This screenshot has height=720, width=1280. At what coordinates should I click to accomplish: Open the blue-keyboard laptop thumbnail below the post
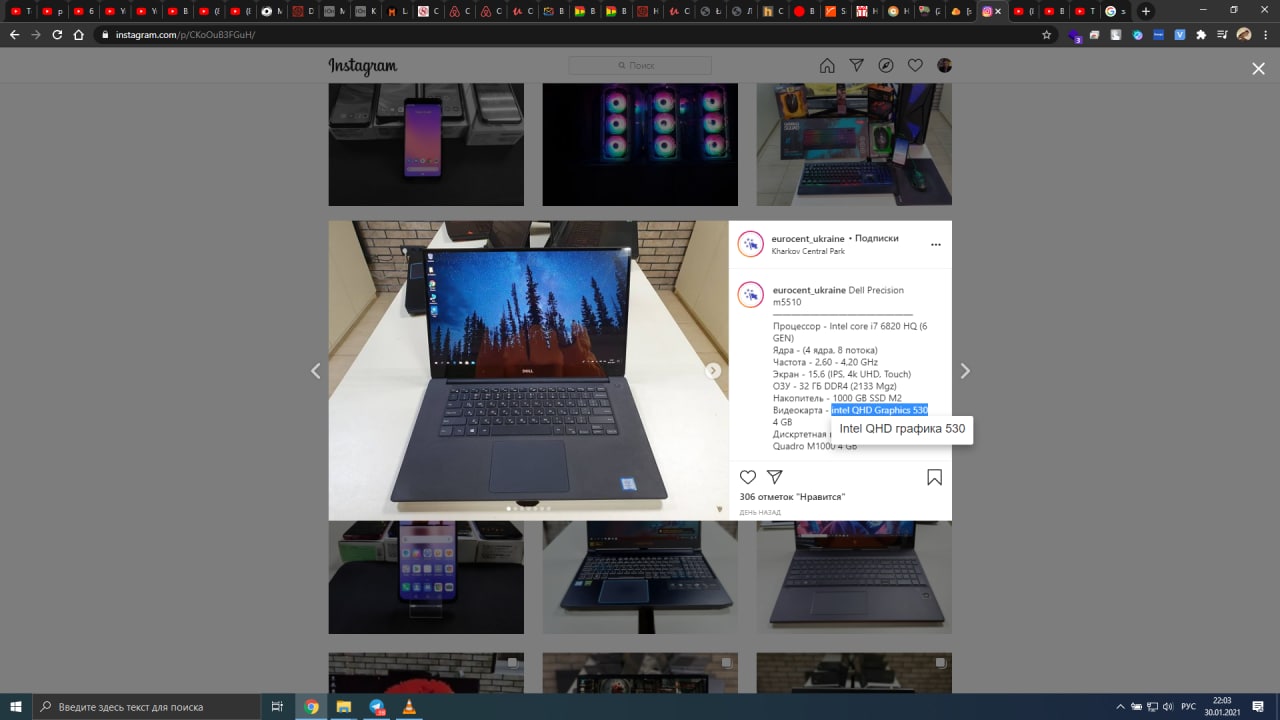[640, 577]
